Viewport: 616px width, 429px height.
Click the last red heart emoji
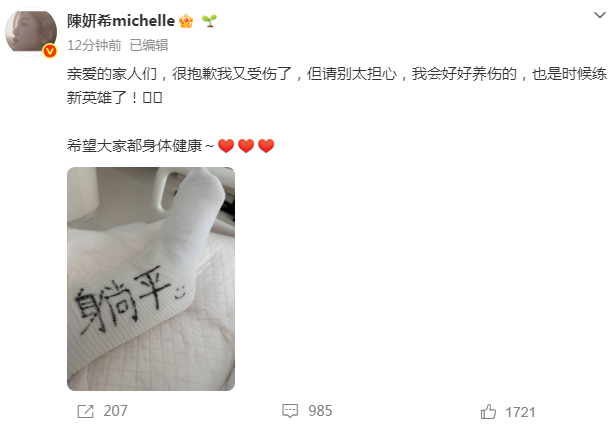pos(266,146)
